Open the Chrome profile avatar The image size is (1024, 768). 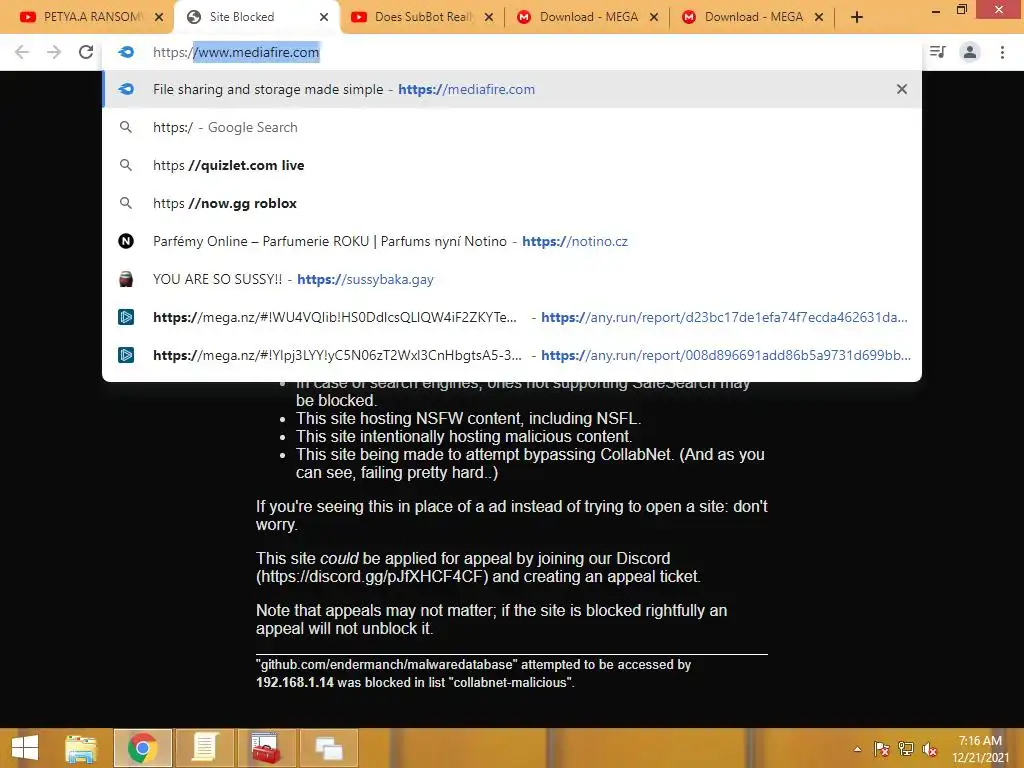[x=970, y=52]
